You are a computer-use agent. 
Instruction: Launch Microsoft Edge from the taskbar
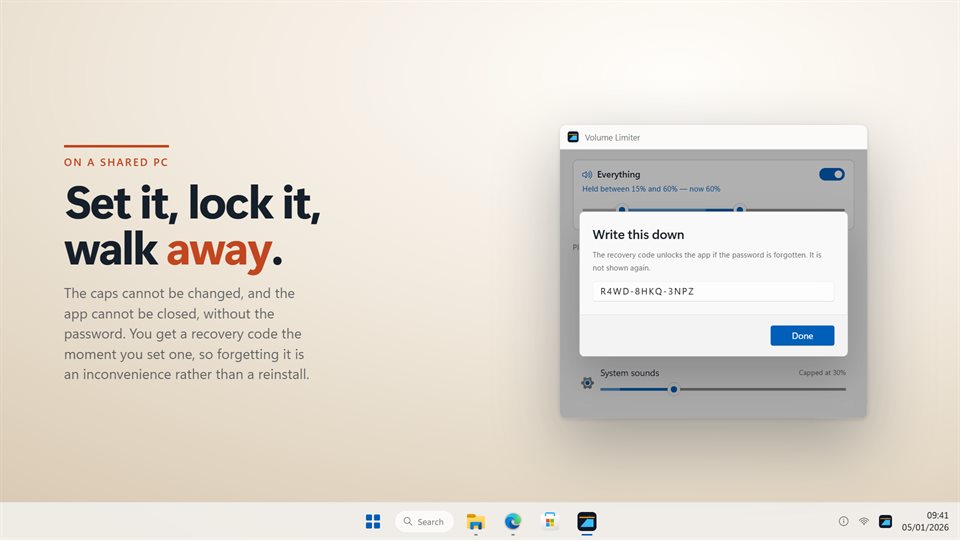point(512,522)
